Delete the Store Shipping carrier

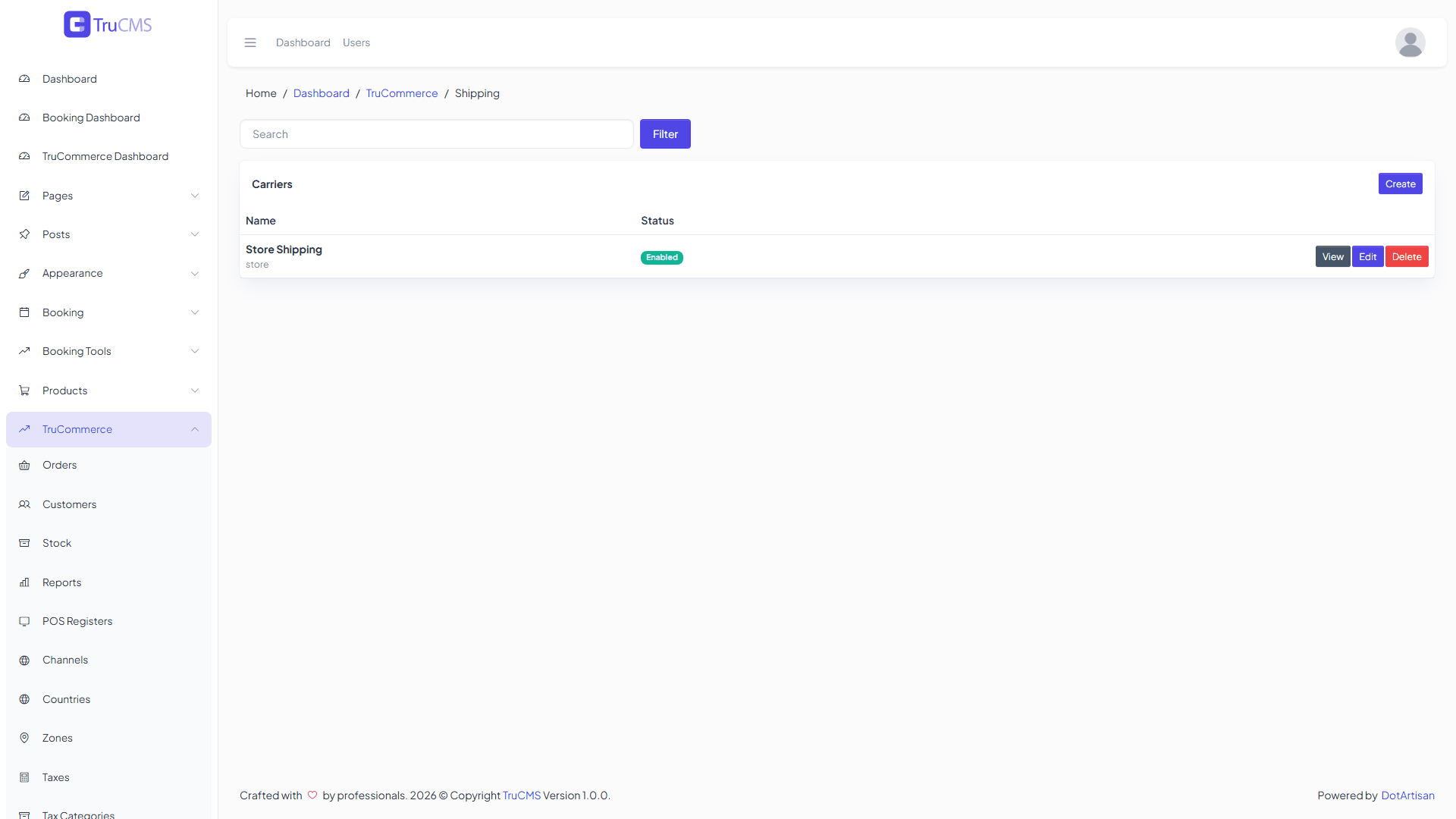(1407, 256)
